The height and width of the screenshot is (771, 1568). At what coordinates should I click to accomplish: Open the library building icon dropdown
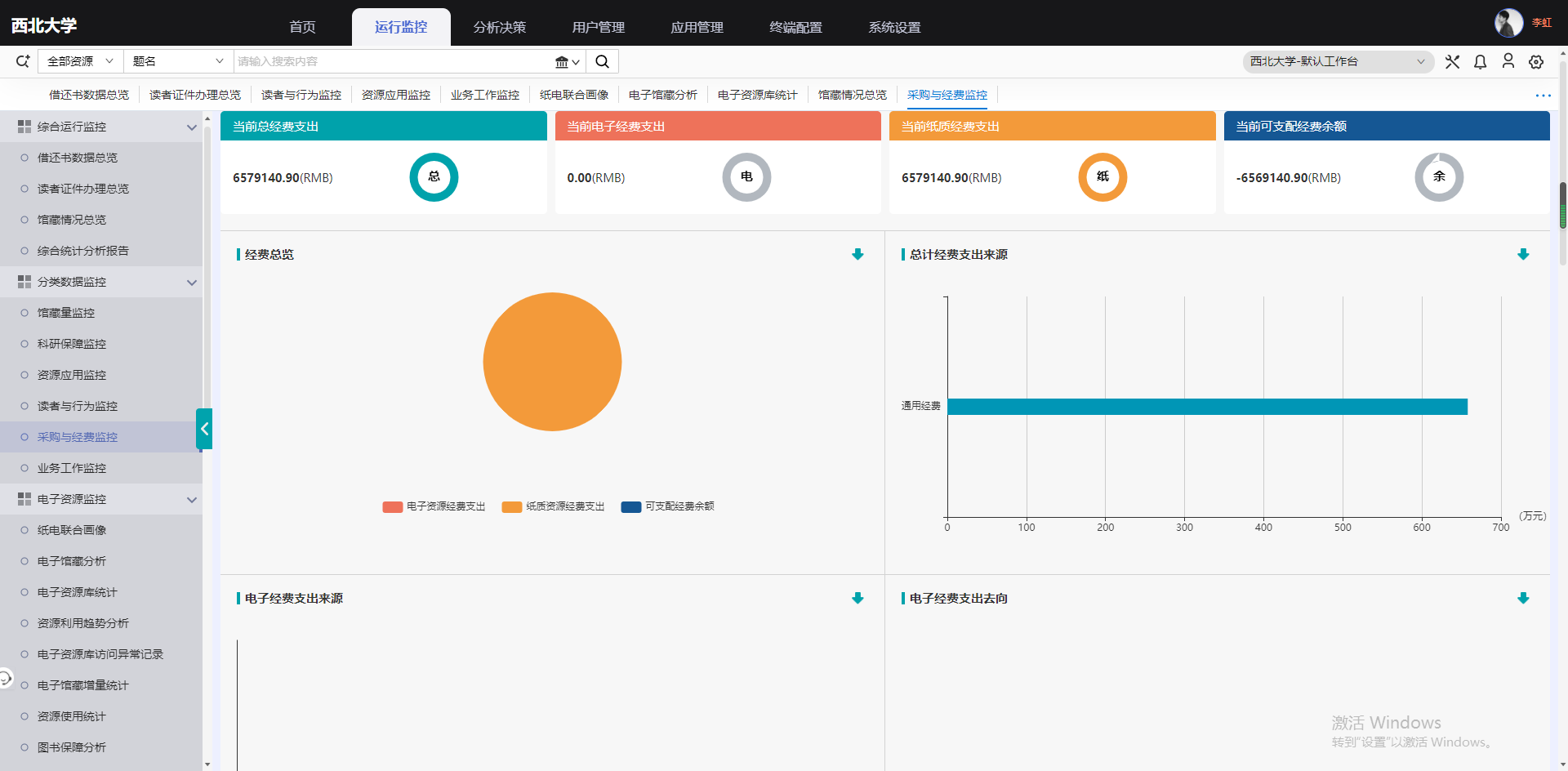[567, 62]
